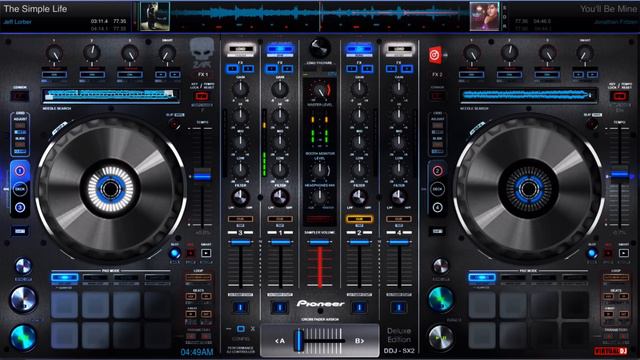
Task: Click the left deck play/pause button
Action: (23, 337)
